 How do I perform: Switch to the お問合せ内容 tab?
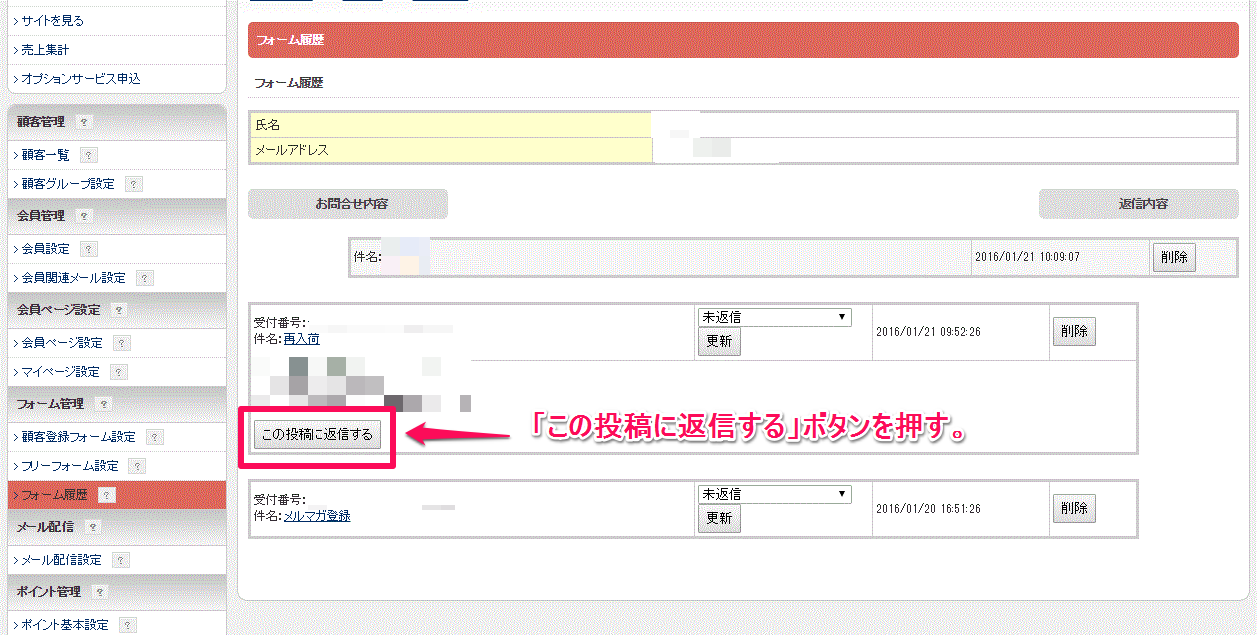pos(348,203)
